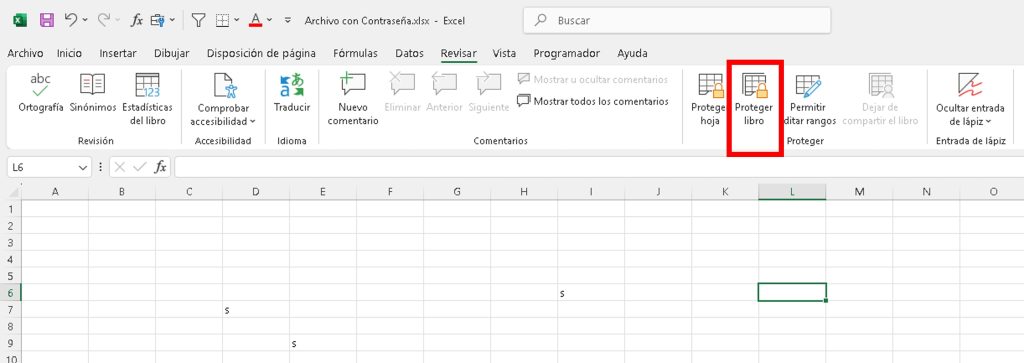Open the Sinónimos thesaurus tool
Screen dimensions: 1024x363
[x=92, y=85]
